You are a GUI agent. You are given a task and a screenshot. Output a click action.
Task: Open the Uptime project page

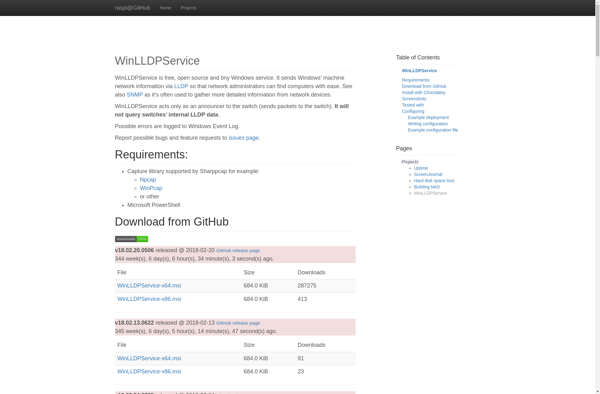pyautogui.click(x=421, y=168)
